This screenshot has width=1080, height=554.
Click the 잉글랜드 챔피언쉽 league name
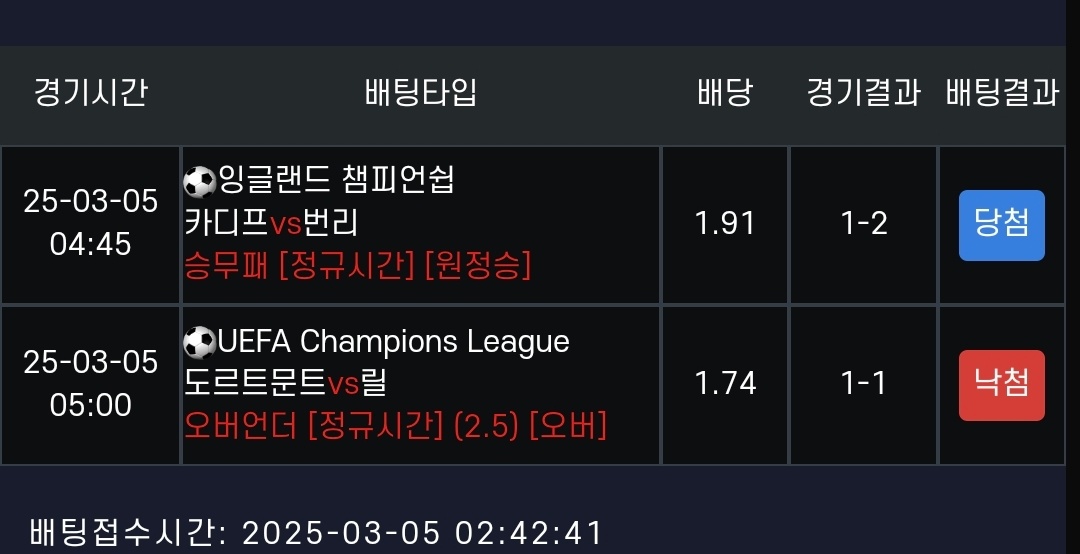[336, 181]
